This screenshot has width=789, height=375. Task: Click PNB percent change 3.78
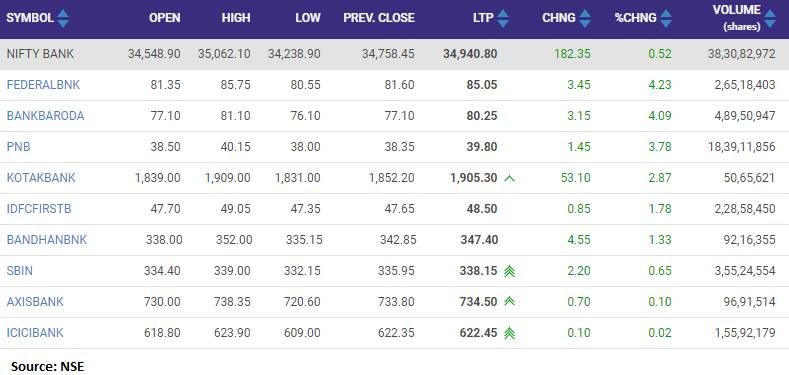(x=660, y=147)
